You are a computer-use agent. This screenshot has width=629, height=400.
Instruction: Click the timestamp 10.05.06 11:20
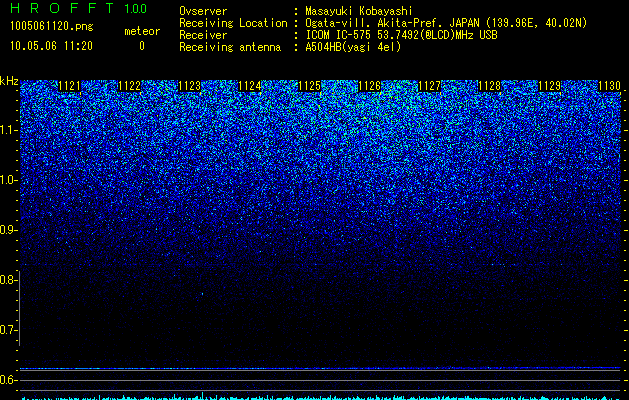[51, 46]
